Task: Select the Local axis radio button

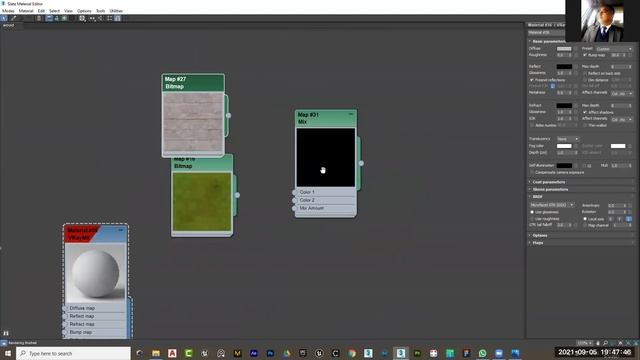Action: 585,219
